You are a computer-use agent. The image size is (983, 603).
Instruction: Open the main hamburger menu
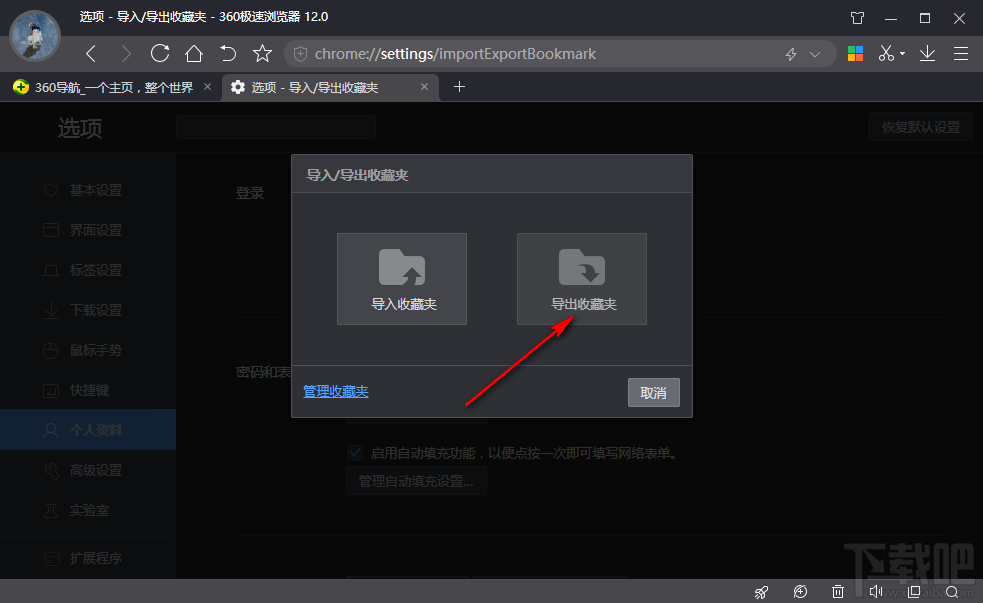pos(961,54)
